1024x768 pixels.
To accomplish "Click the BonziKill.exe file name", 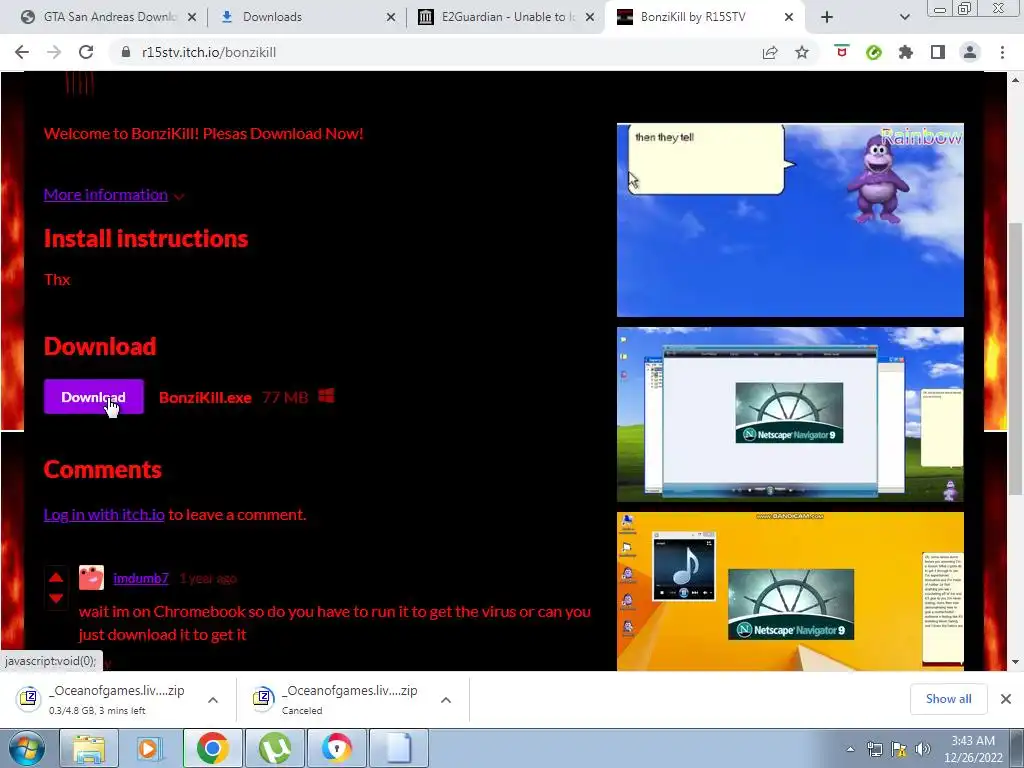I will (x=205, y=397).
